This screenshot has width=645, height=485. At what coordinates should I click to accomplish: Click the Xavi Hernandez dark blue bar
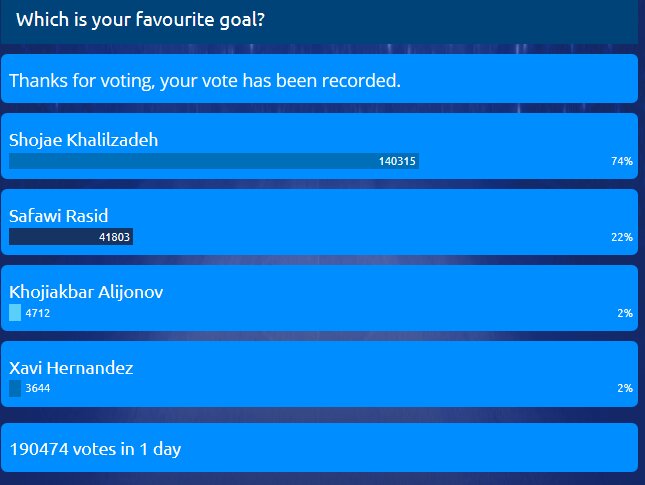coord(15,389)
